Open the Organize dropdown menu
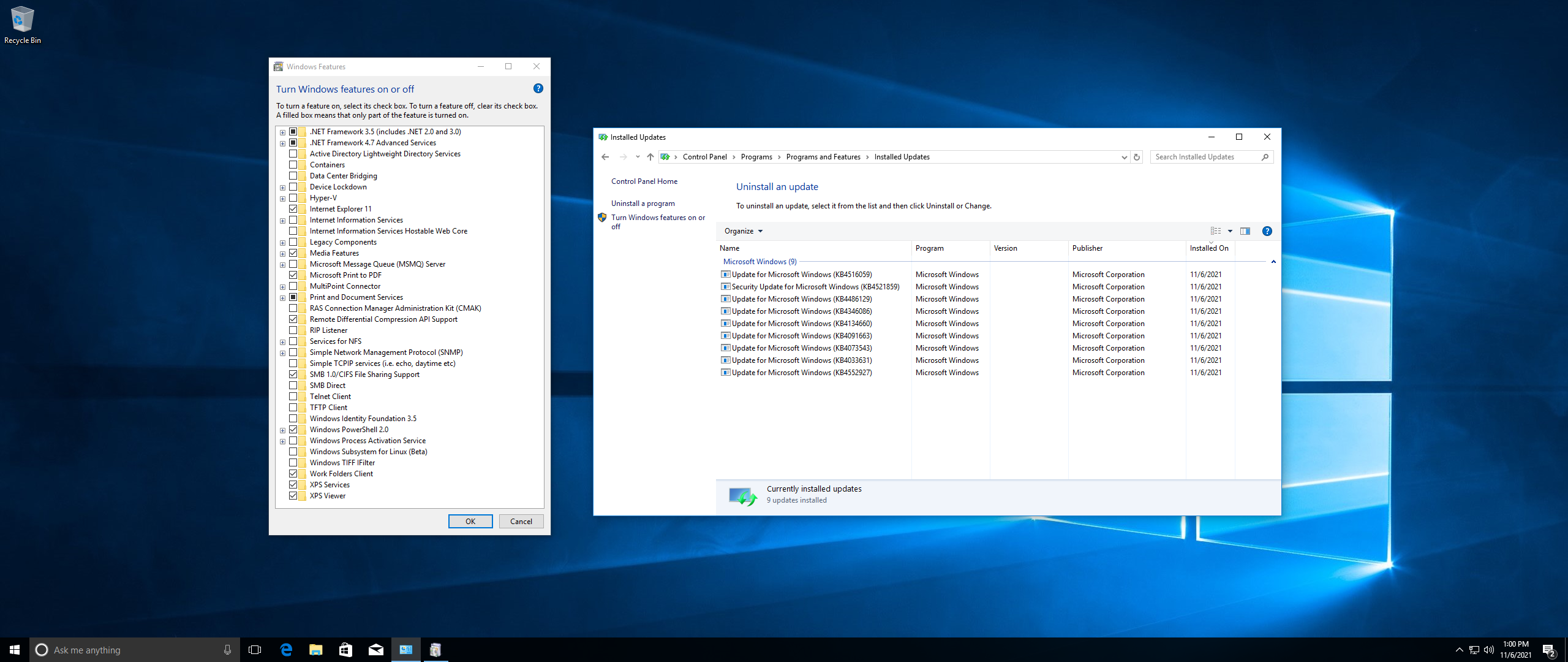The image size is (1568, 662). [744, 231]
